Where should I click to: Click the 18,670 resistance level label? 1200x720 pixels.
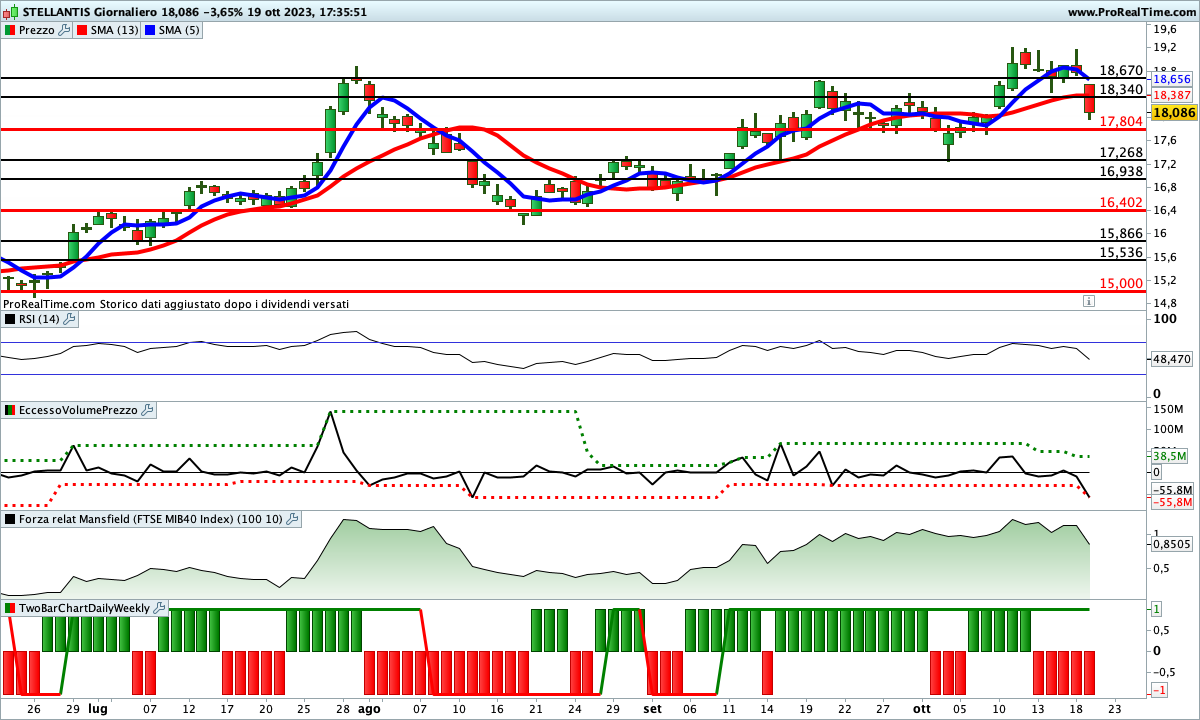1121,71
